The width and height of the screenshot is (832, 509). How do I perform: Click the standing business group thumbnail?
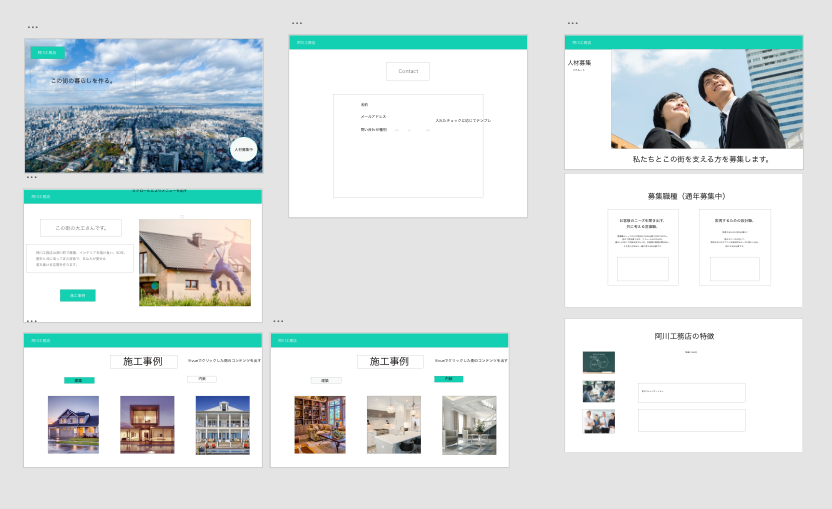pyautogui.click(x=599, y=421)
